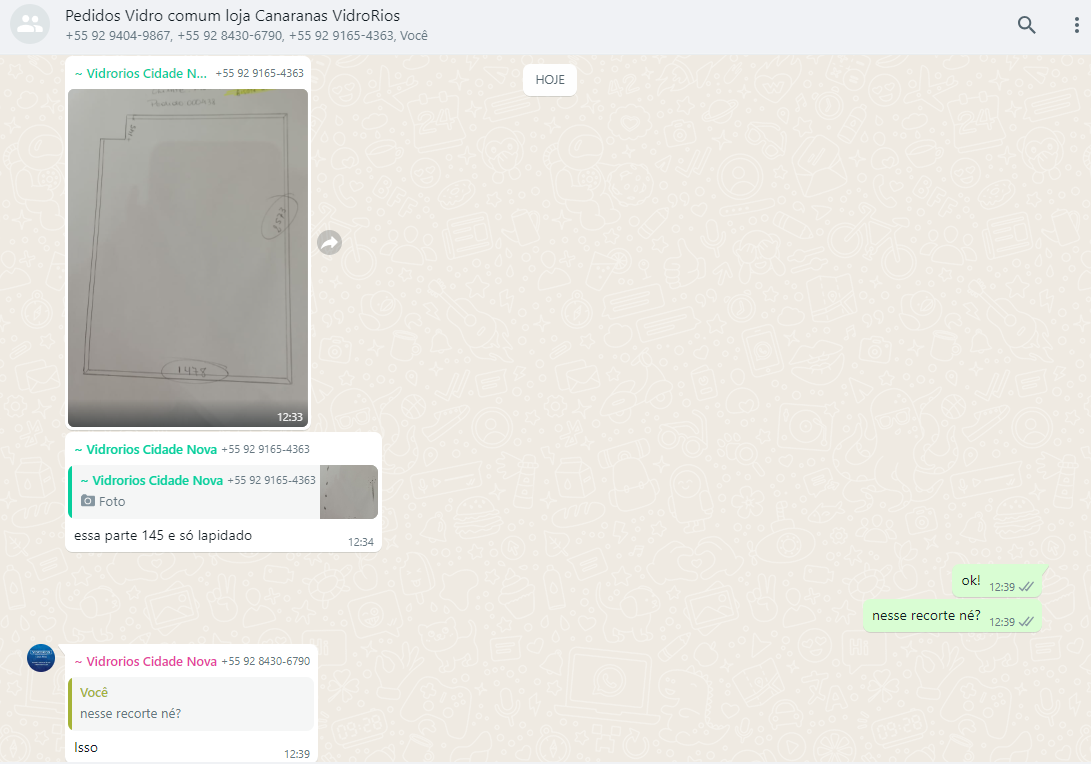Viewport: 1091px width, 764px height.
Task: Click the sent 'ok!' message bubble
Action: 997,581
